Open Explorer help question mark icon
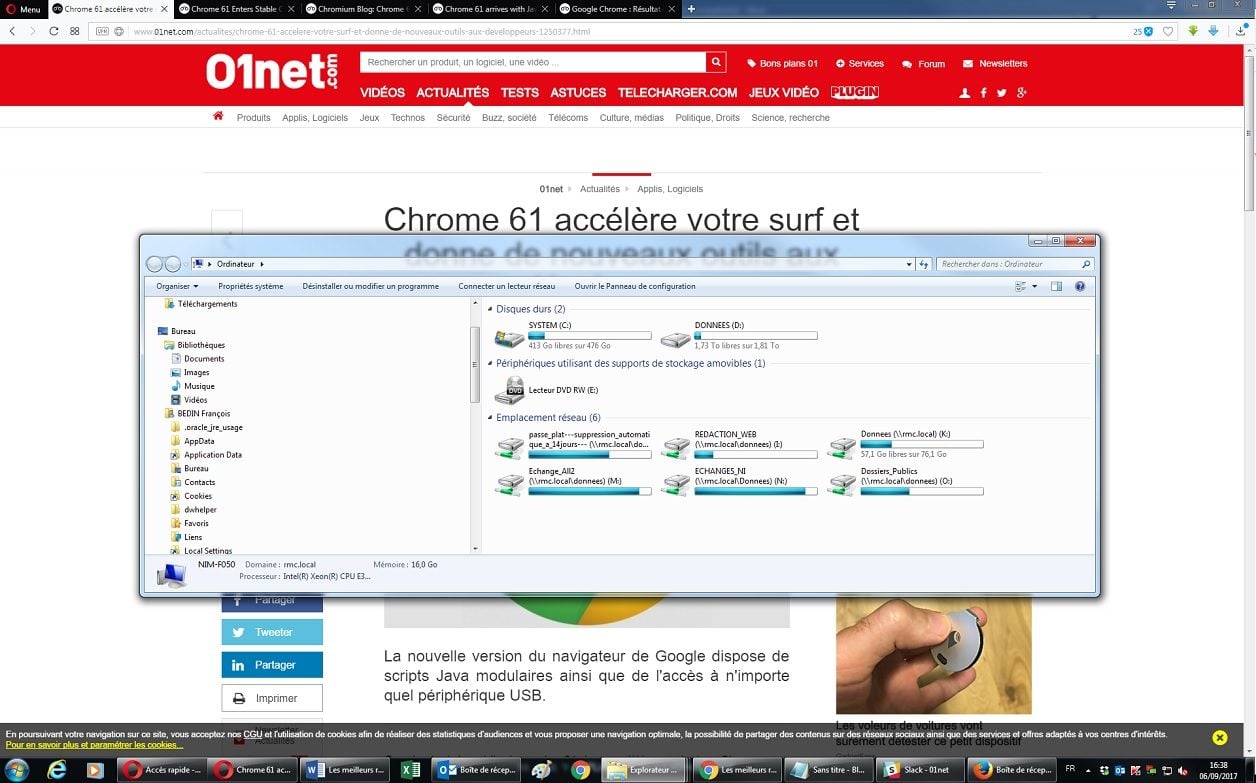The height and width of the screenshot is (783, 1256). click(1080, 286)
